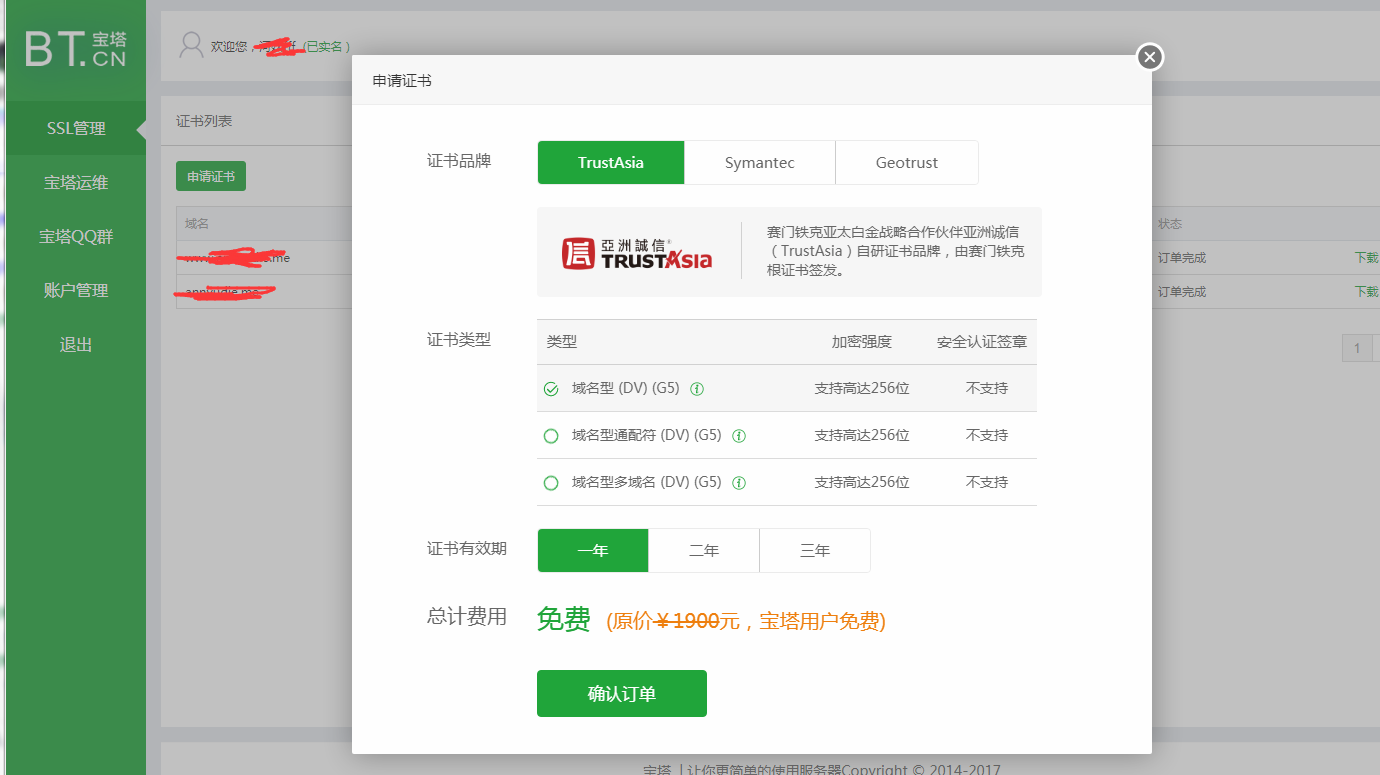Screen dimensions: 1380x775
Task: Choose the Symantec brand tab
Action: coord(760,163)
